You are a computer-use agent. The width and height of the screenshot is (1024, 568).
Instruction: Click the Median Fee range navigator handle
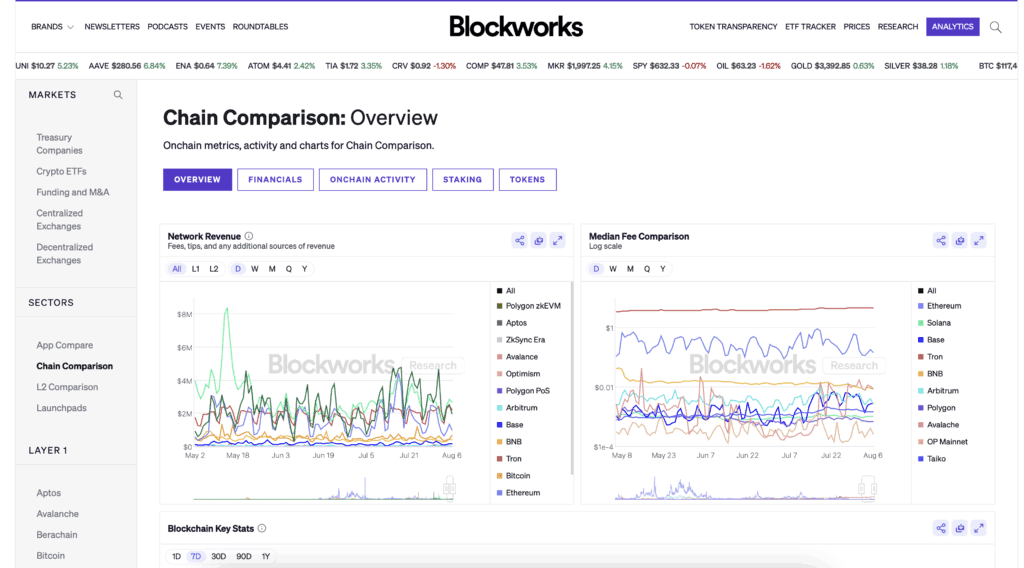coord(867,487)
